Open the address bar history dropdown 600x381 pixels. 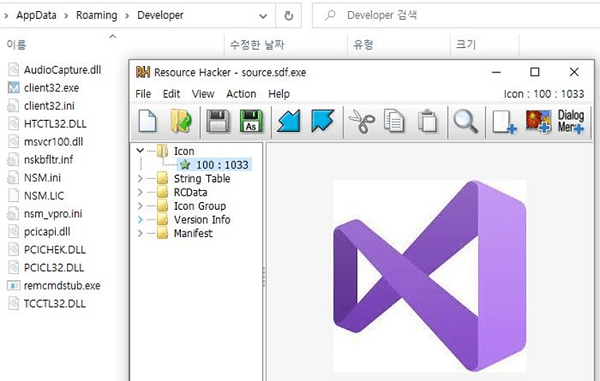pyautogui.click(x=263, y=16)
